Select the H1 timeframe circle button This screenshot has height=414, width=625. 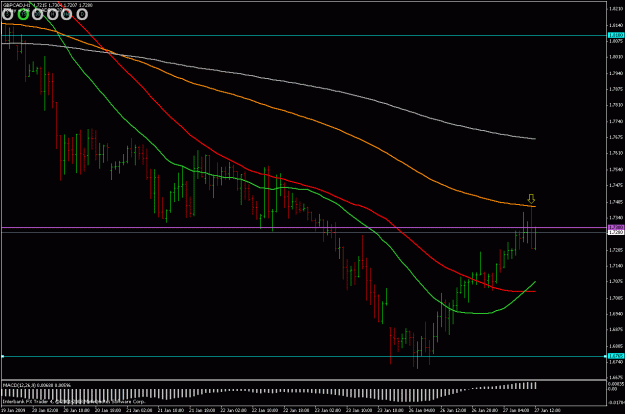52,14
